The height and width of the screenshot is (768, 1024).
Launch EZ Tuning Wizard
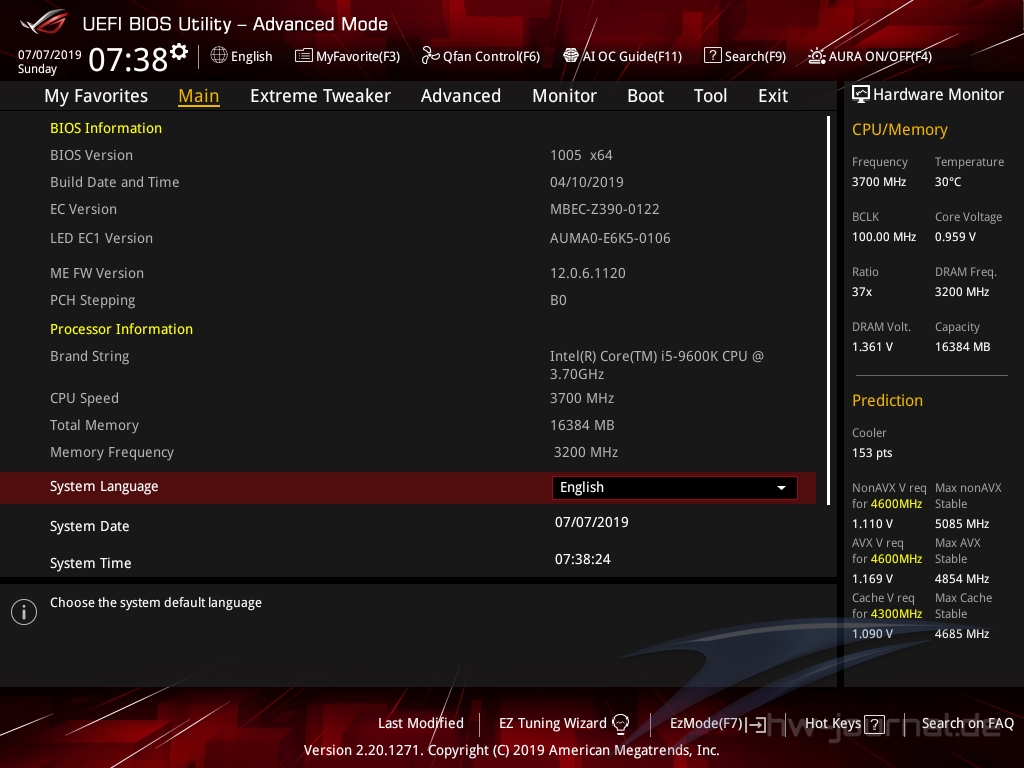tap(564, 723)
